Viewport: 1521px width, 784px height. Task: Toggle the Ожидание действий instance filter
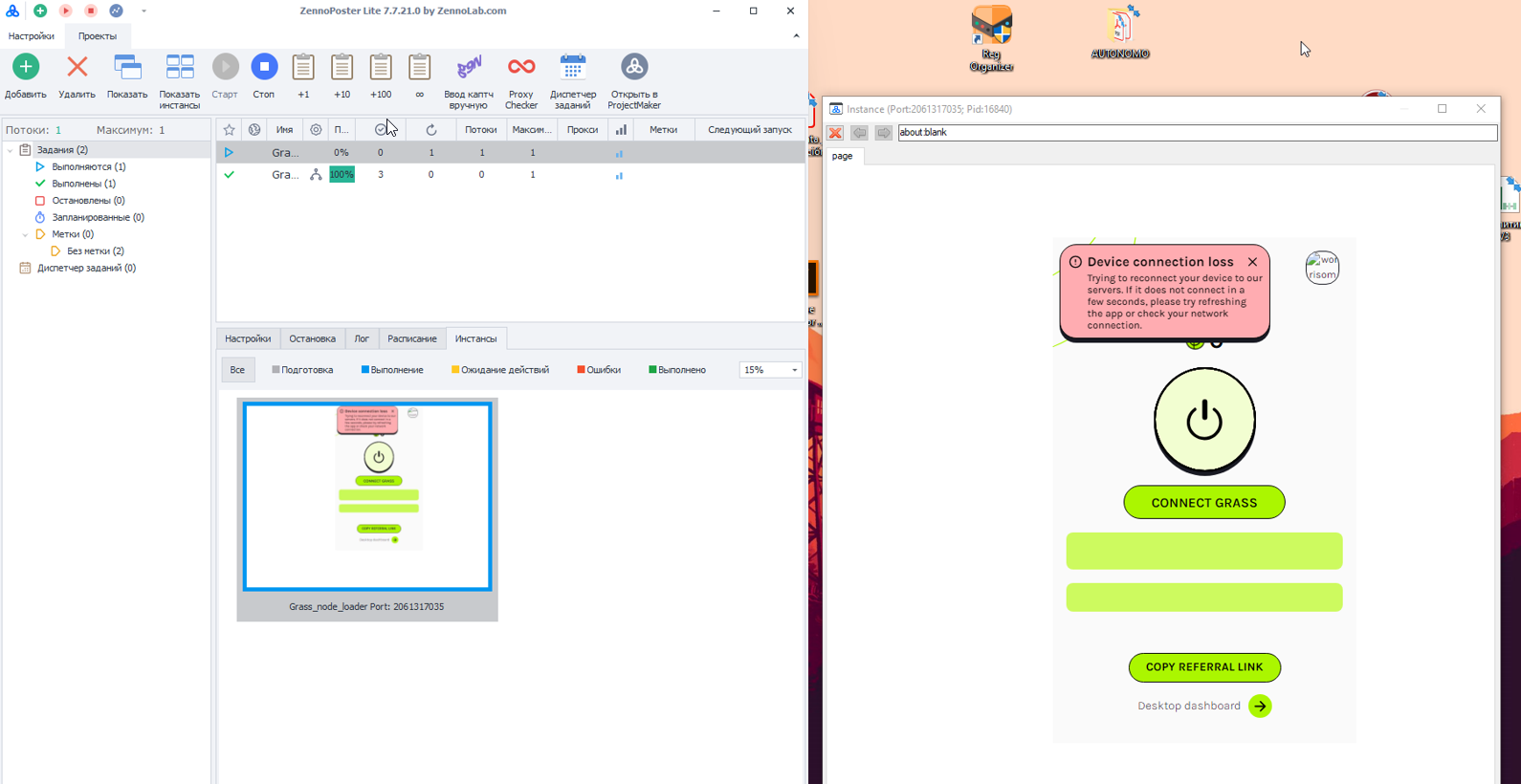500,370
